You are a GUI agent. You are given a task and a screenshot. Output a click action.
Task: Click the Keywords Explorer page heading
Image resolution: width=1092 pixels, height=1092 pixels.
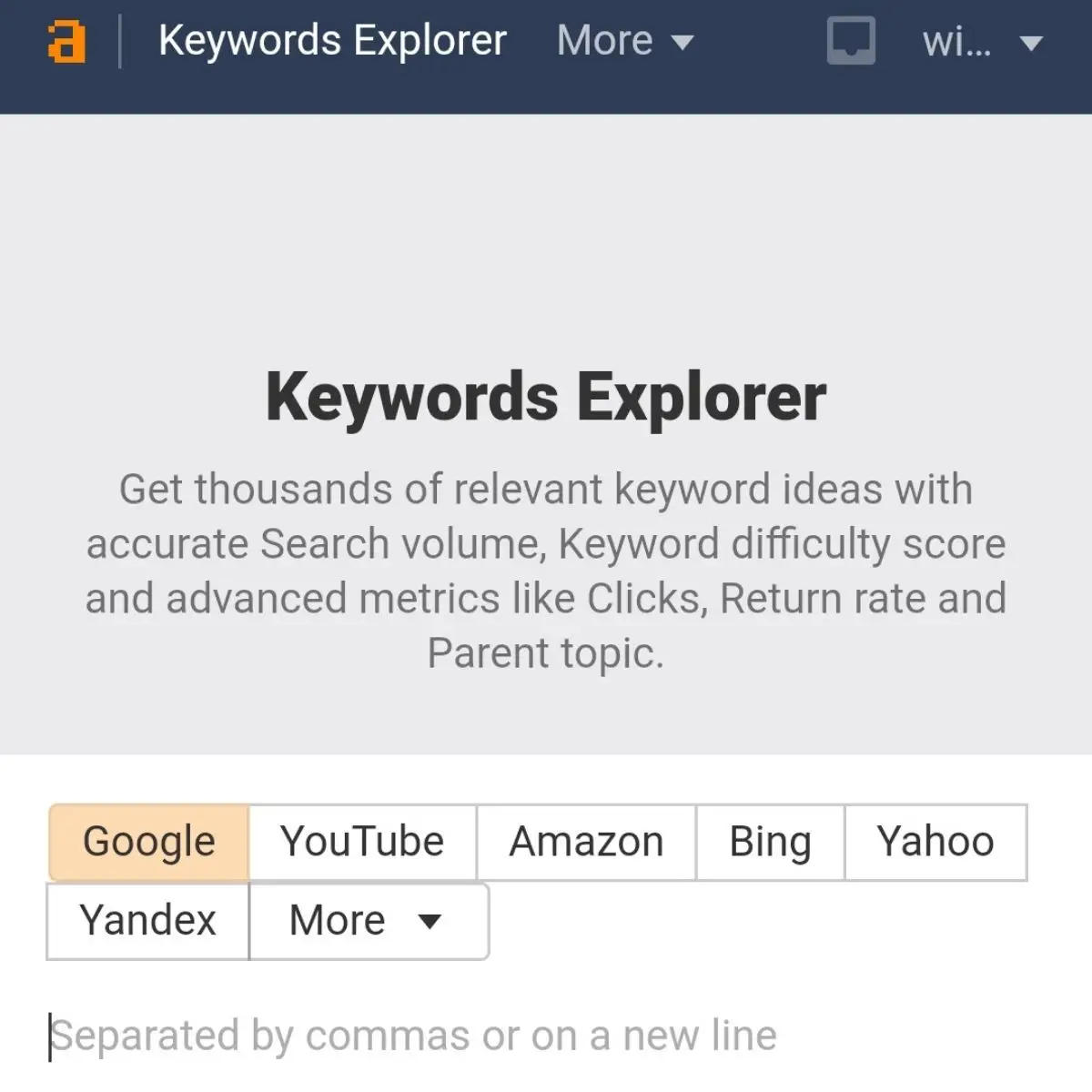[x=546, y=395]
